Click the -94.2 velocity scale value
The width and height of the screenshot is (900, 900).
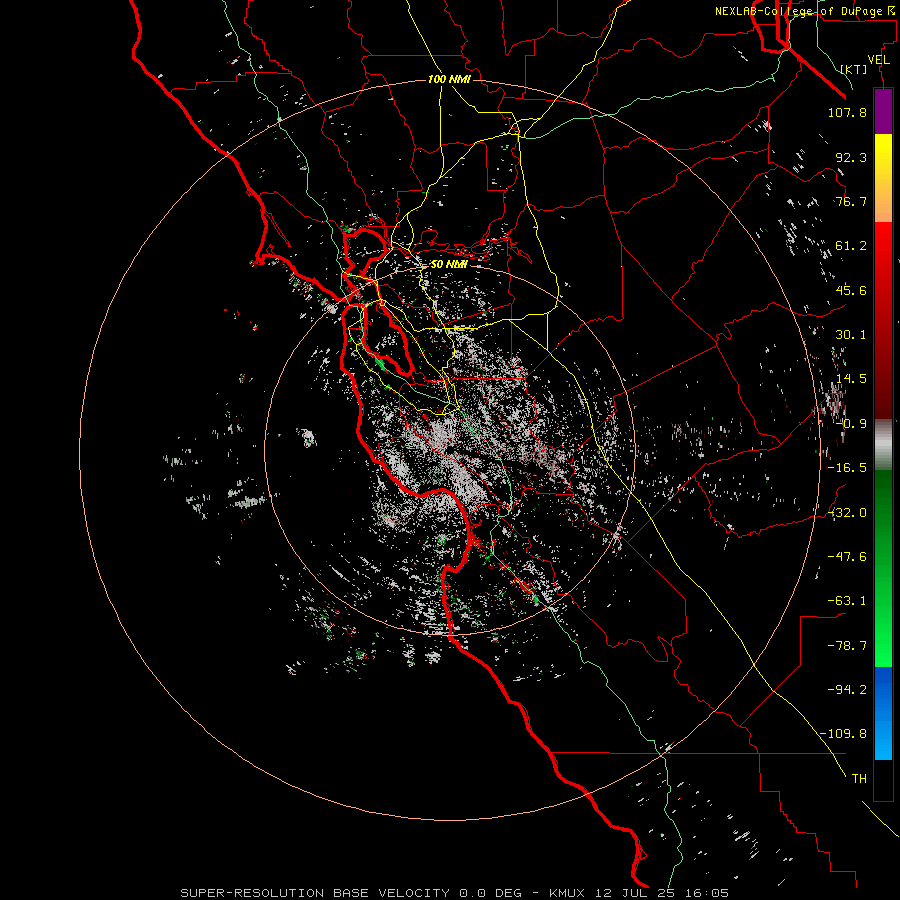pyautogui.click(x=847, y=690)
